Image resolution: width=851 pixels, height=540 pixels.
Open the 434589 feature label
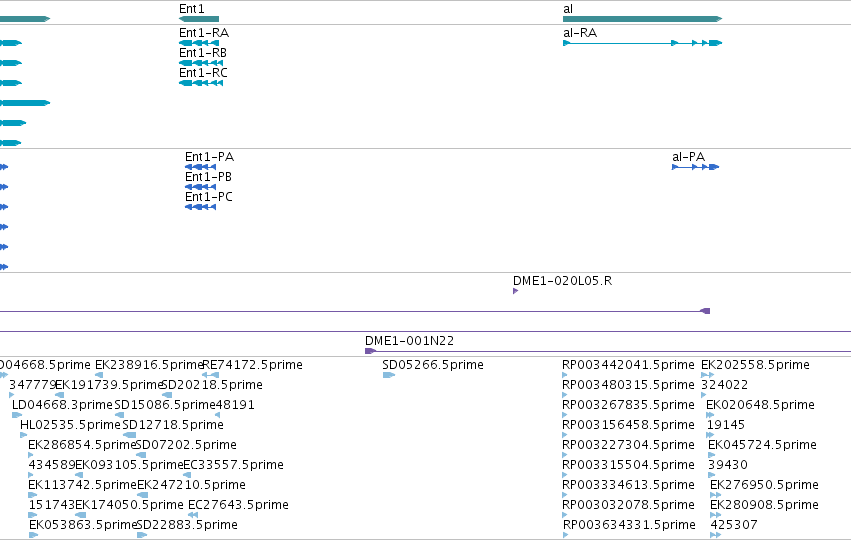pyautogui.click(x=52, y=465)
